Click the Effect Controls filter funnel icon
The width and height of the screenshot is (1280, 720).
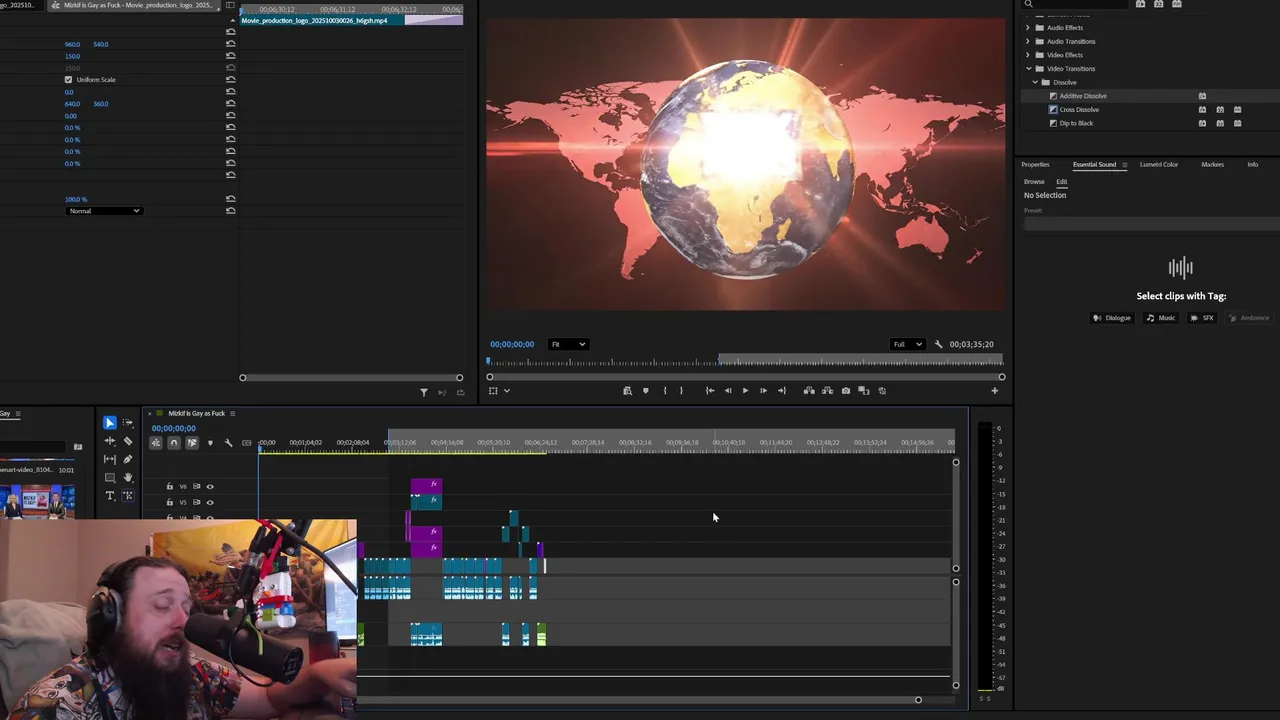[x=423, y=392]
